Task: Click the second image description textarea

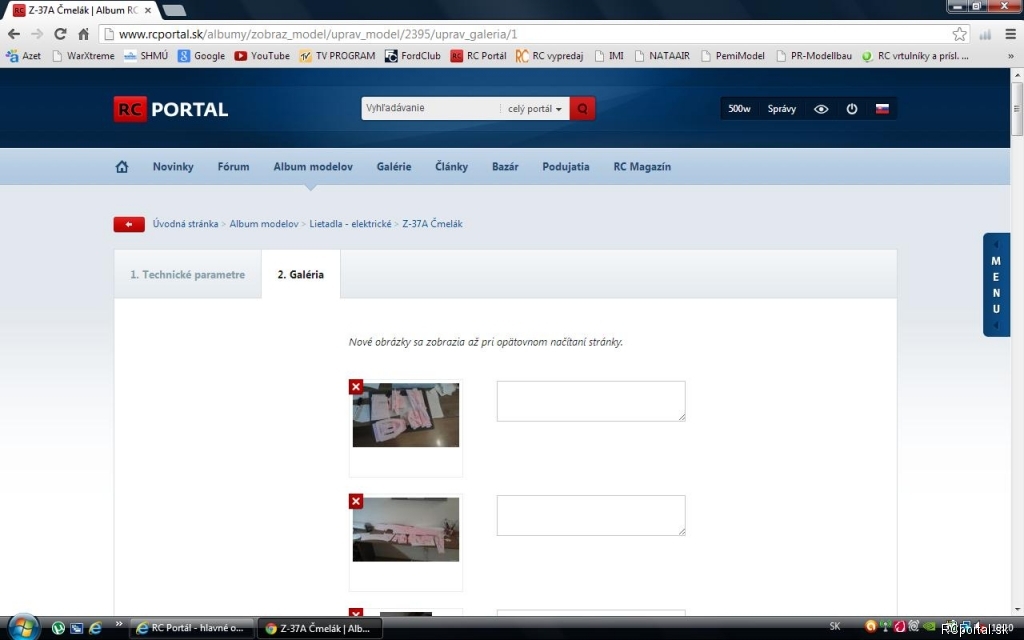Action: [x=591, y=515]
